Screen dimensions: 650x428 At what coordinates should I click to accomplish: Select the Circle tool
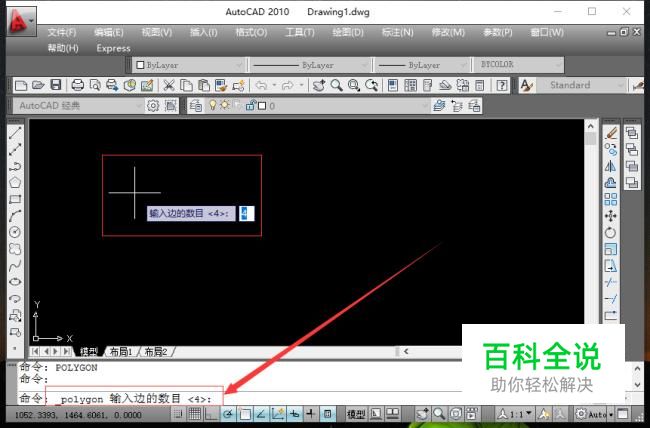click(x=15, y=232)
